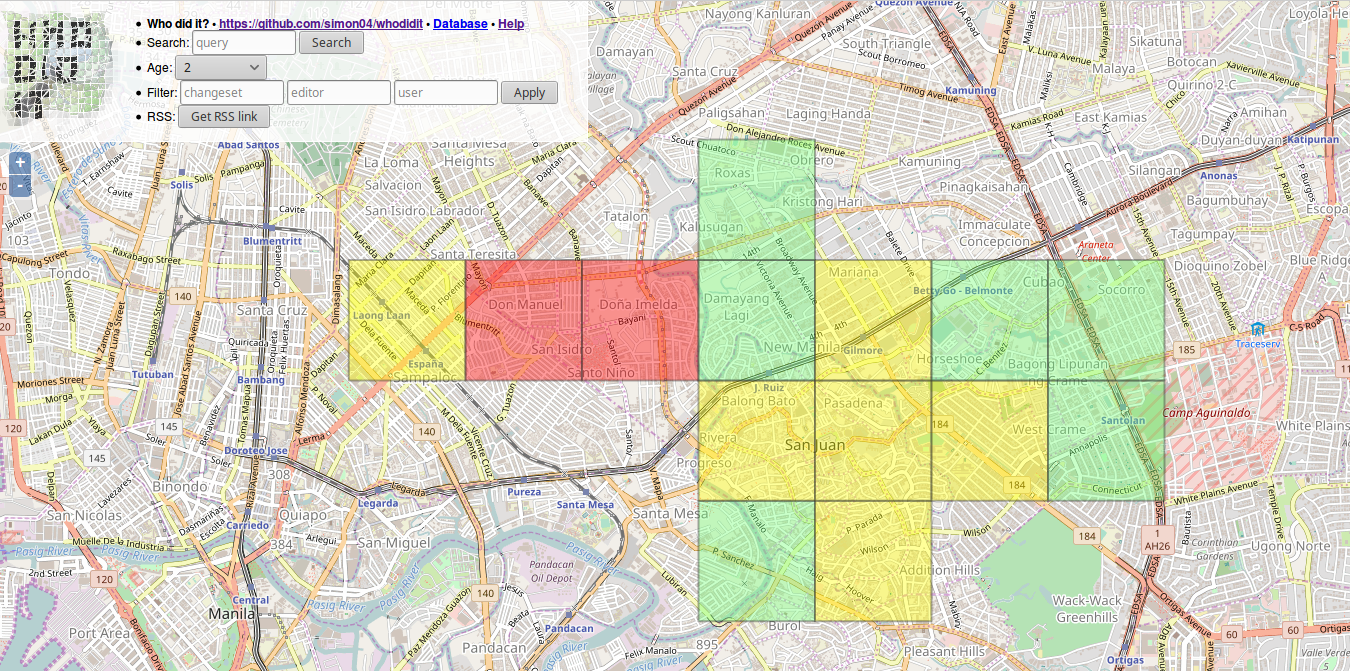Click the Traceserv marker icon on map
The height and width of the screenshot is (671, 1350).
point(1257,329)
